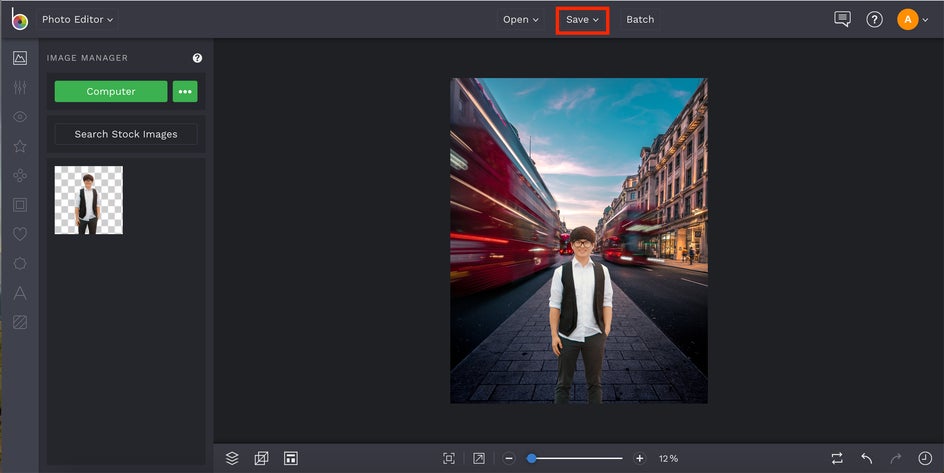Viewport: 944px width, 473px height.
Task: Open the Graphics heart sidebar icon
Action: 20,234
